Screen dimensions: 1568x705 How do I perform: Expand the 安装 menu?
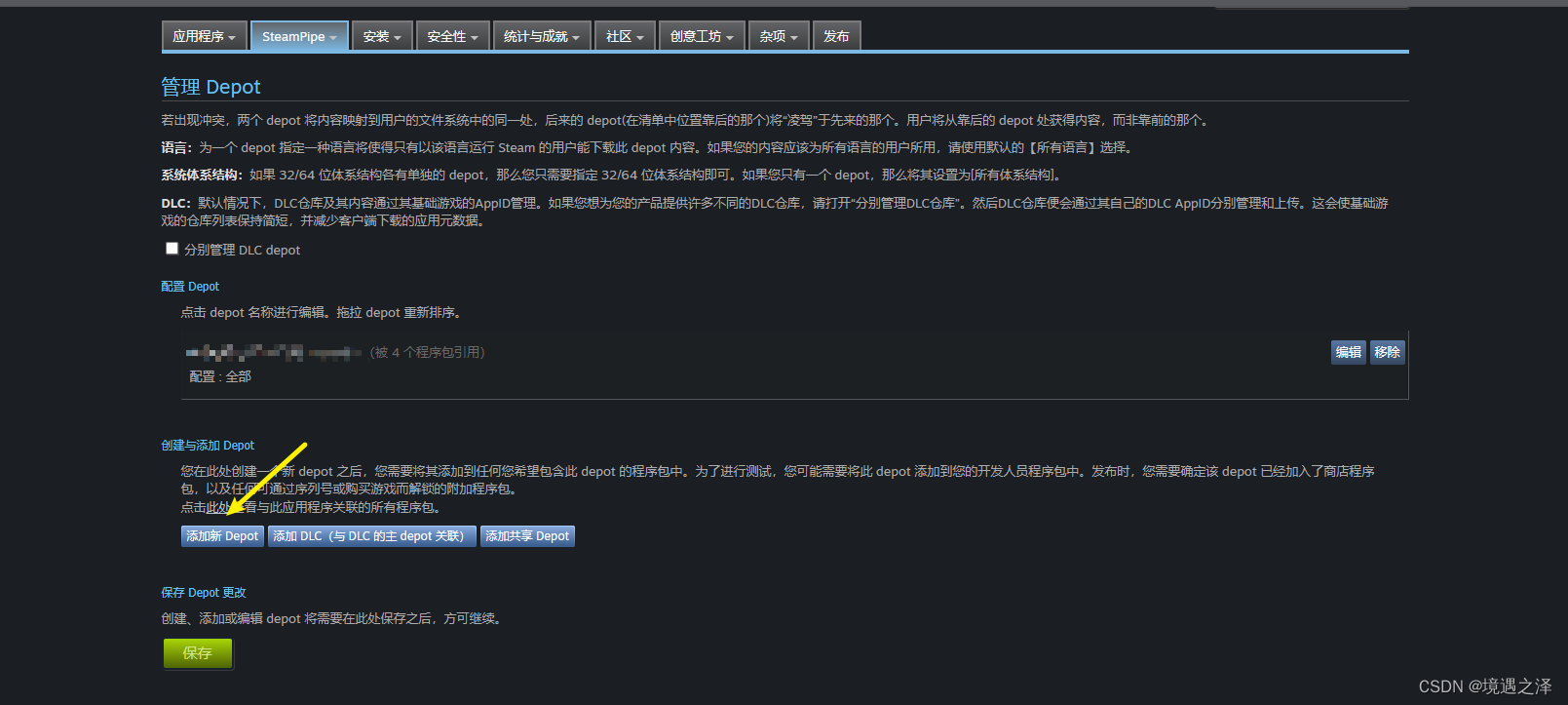point(382,36)
